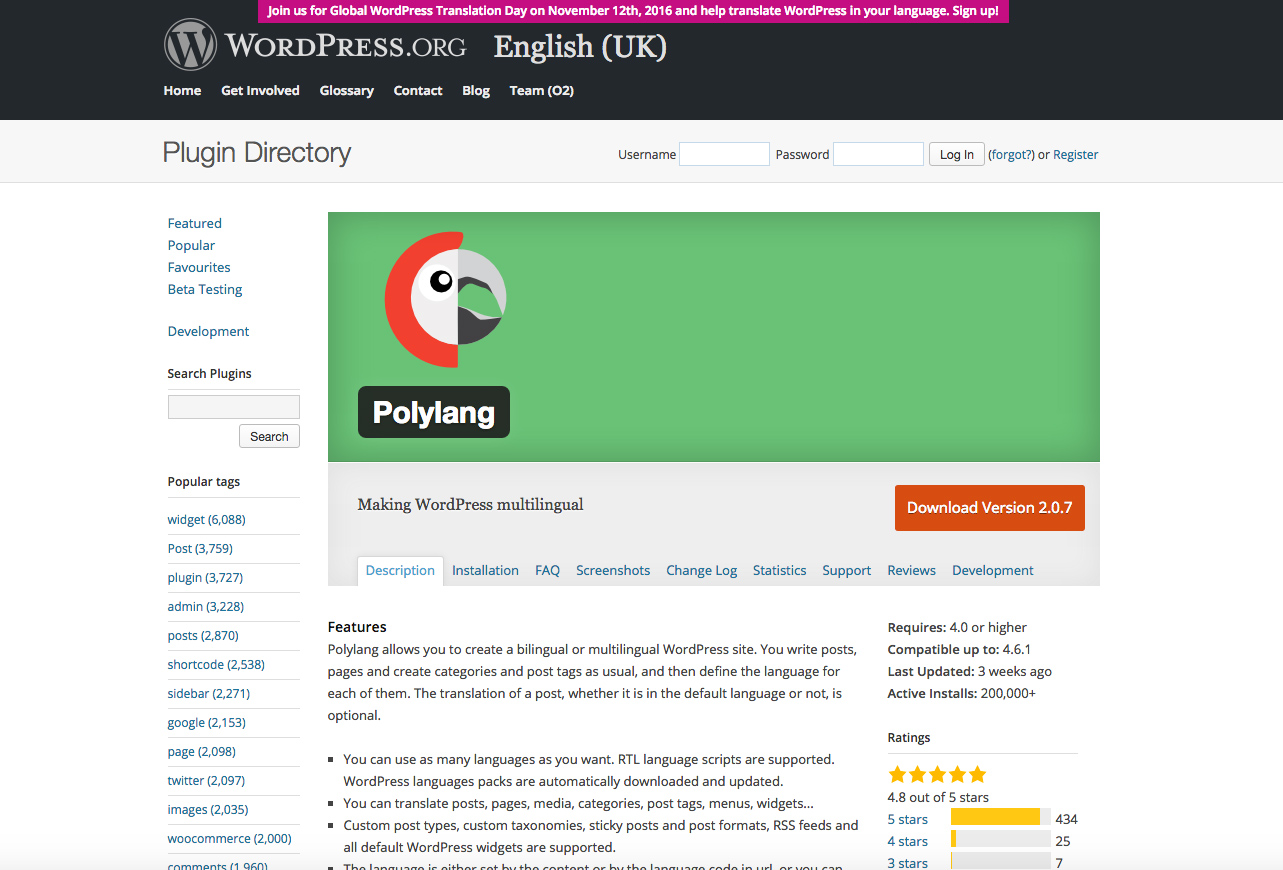1283x870 pixels.
Task: Click the 5 stars rating bar
Action: [x=1001, y=817]
